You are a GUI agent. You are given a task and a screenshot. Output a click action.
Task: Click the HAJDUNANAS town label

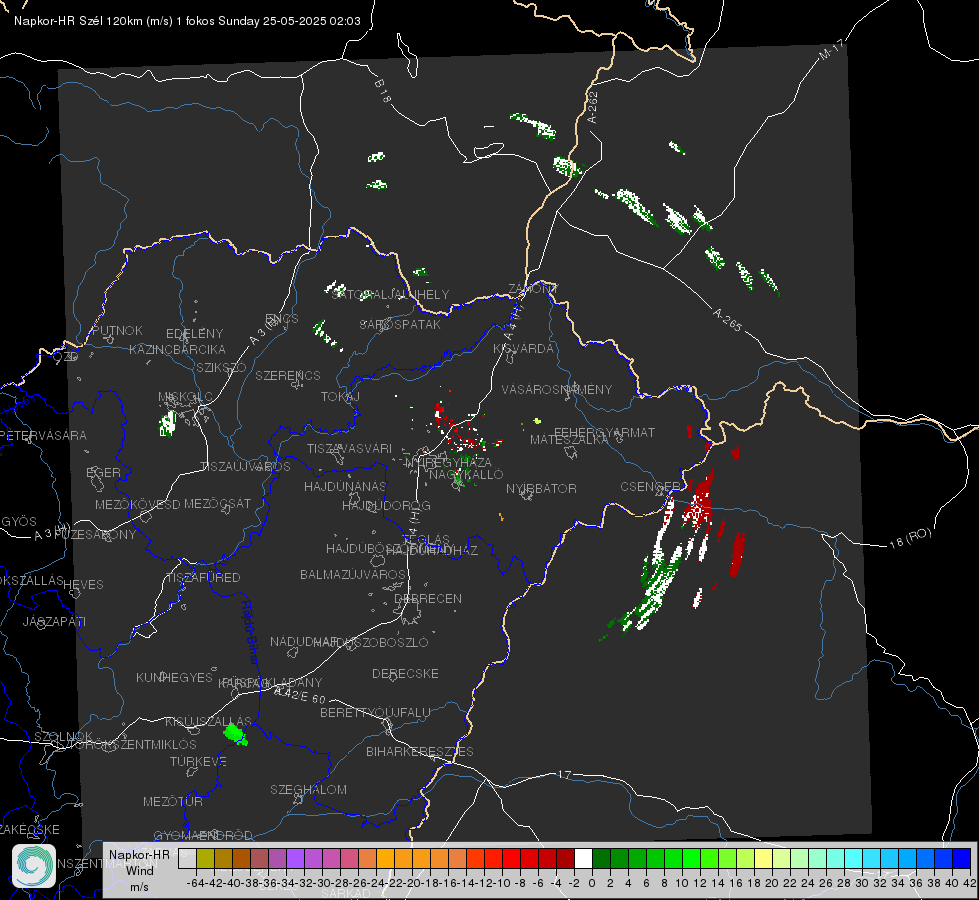[x=345, y=486]
